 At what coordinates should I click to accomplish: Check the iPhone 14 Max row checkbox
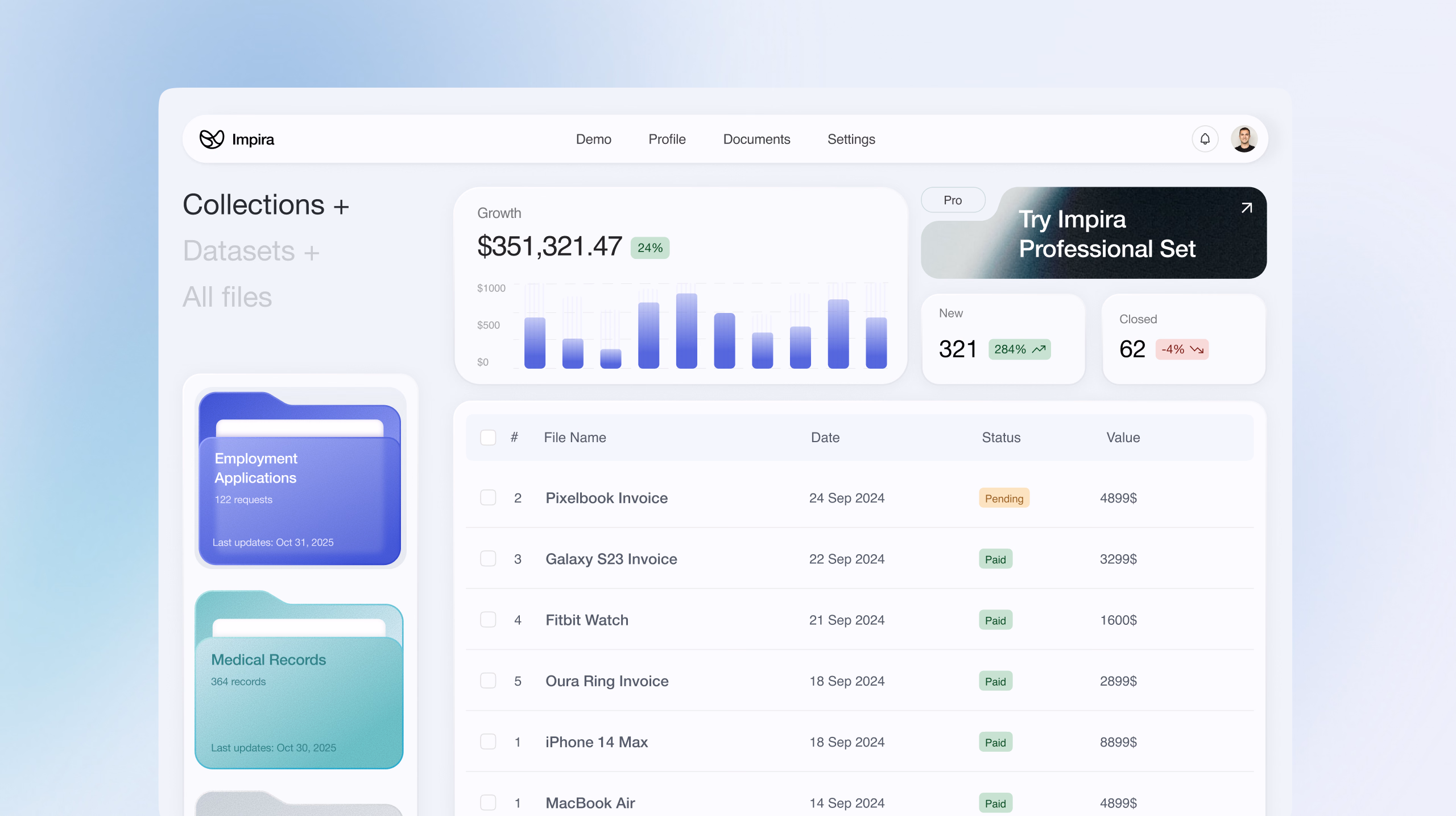(x=488, y=742)
